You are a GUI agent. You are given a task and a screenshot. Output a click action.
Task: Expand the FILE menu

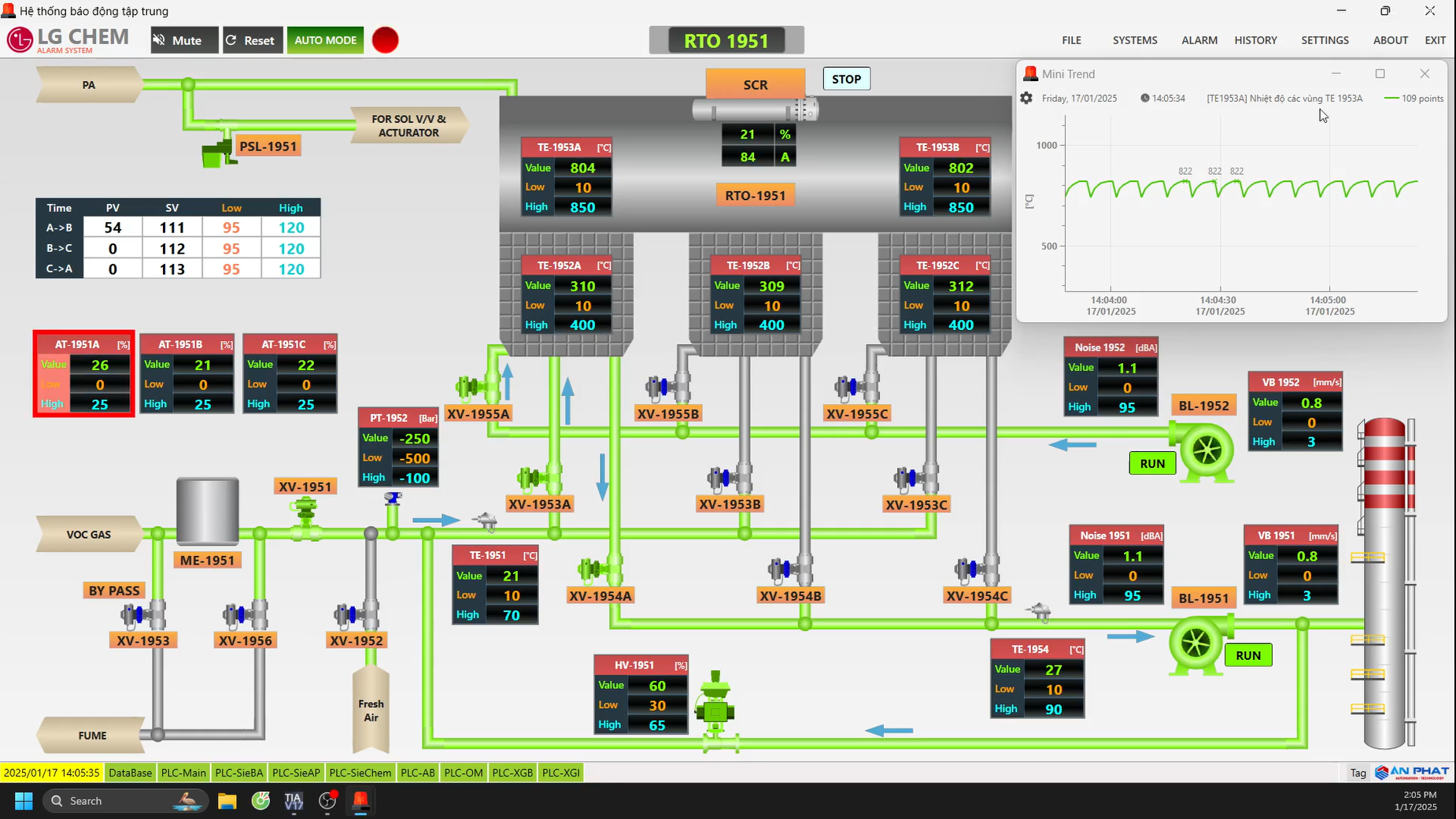[x=1071, y=40]
